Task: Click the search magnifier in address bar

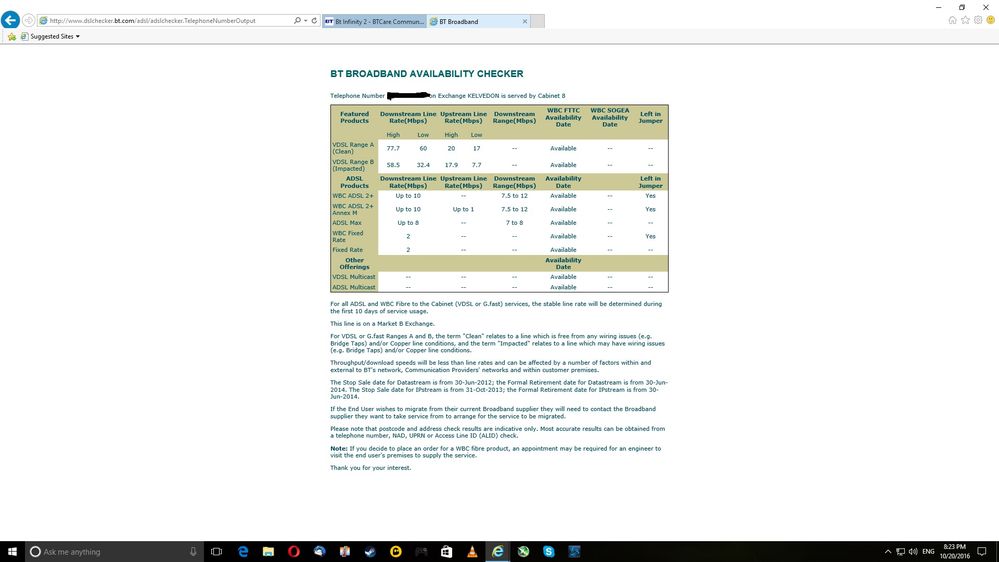Action: (297, 21)
